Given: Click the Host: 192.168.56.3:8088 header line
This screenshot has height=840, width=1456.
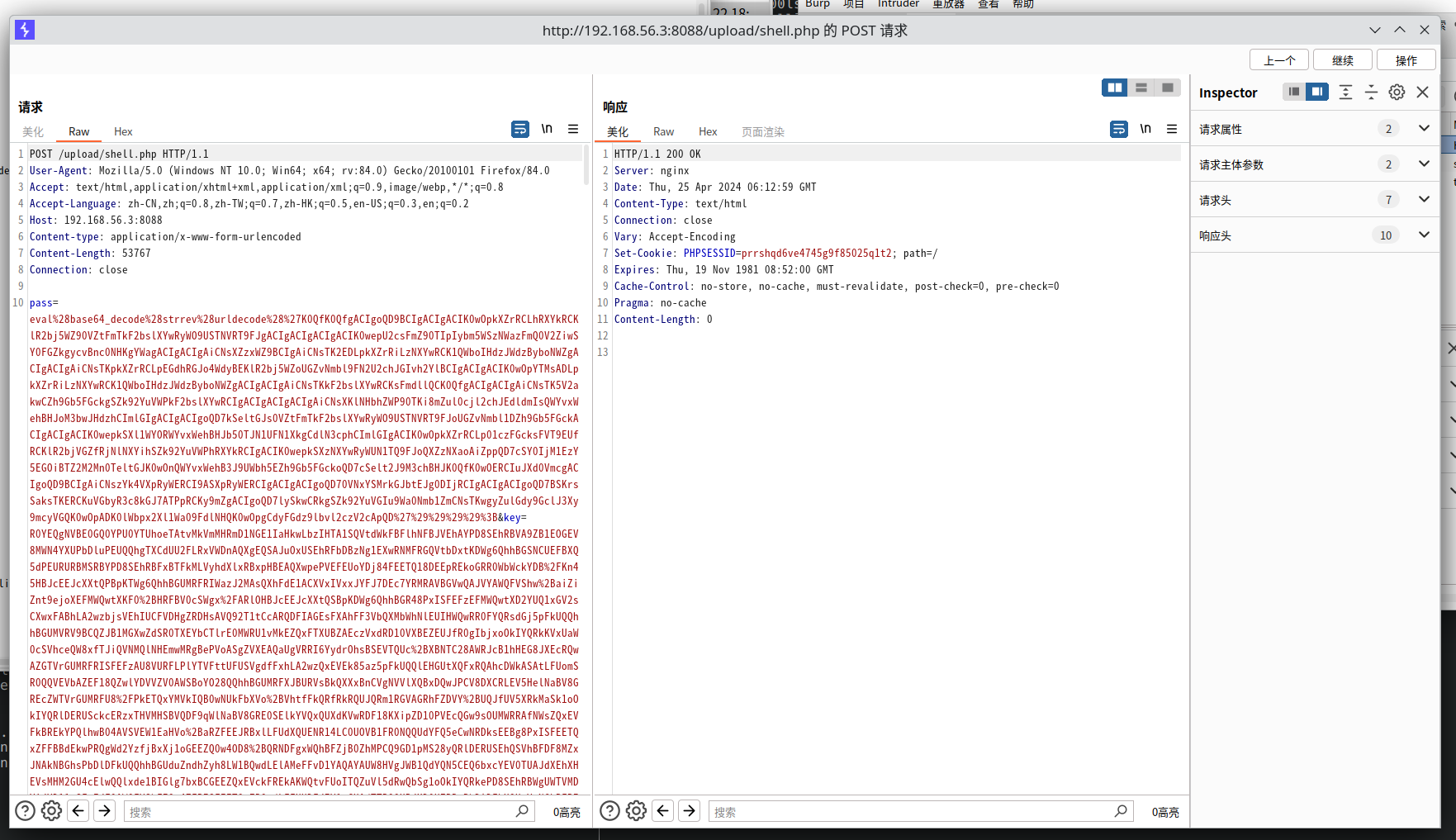Looking at the screenshot, I should tap(96, 220).
